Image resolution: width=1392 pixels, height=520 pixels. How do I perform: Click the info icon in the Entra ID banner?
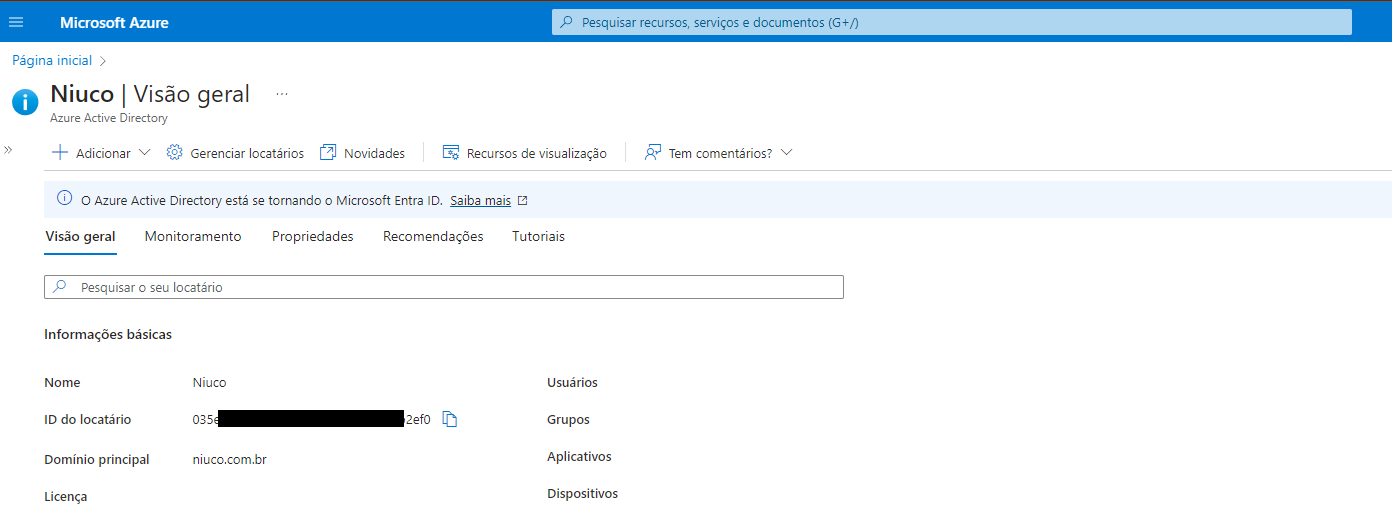(x=65, y=199)
